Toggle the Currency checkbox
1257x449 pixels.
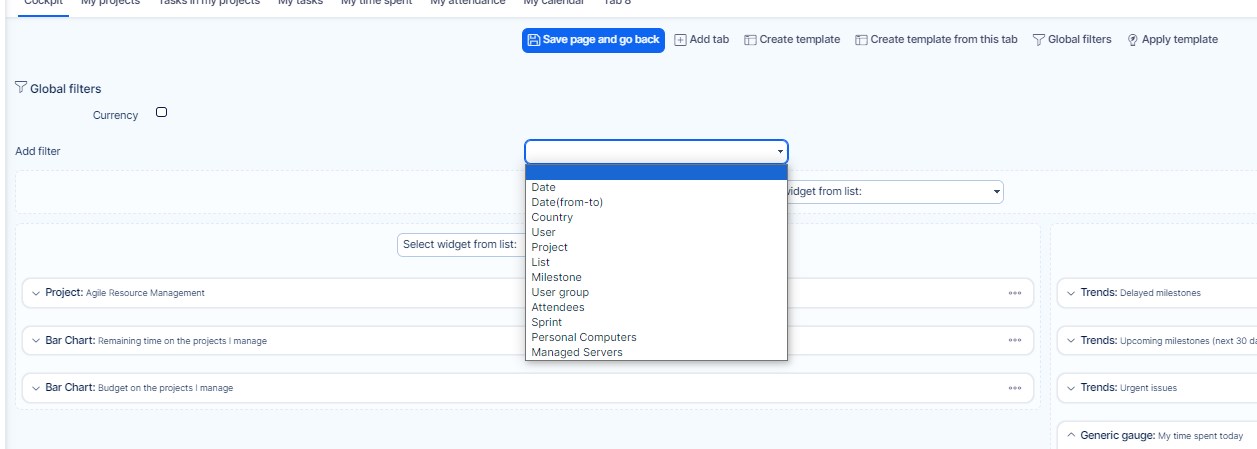[x=162, y=113]
